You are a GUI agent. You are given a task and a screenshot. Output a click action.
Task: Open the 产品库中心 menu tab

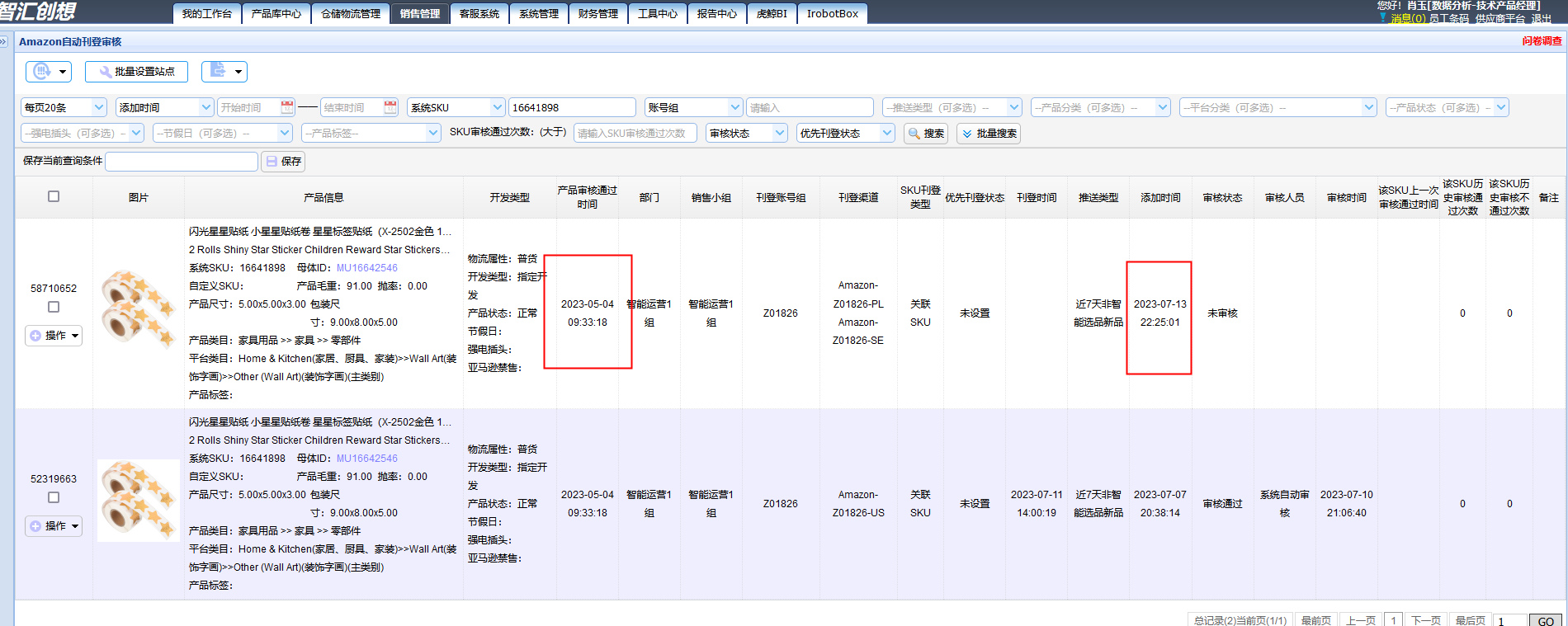(276, 14)
